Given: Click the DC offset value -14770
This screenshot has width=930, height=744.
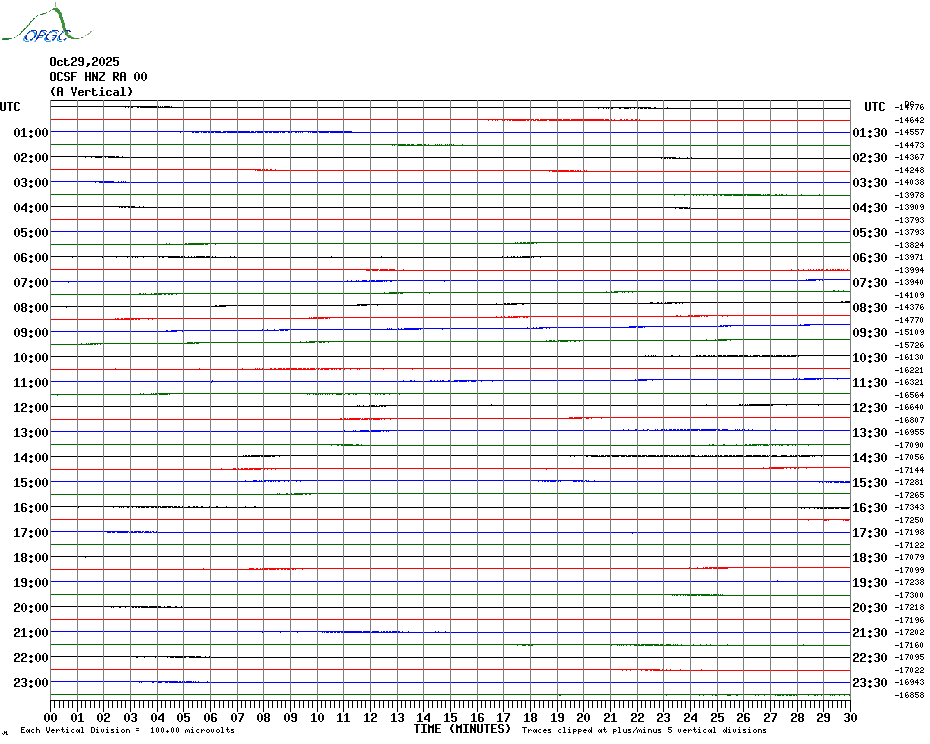Looking at the screenshot, I should click(909, 320).
